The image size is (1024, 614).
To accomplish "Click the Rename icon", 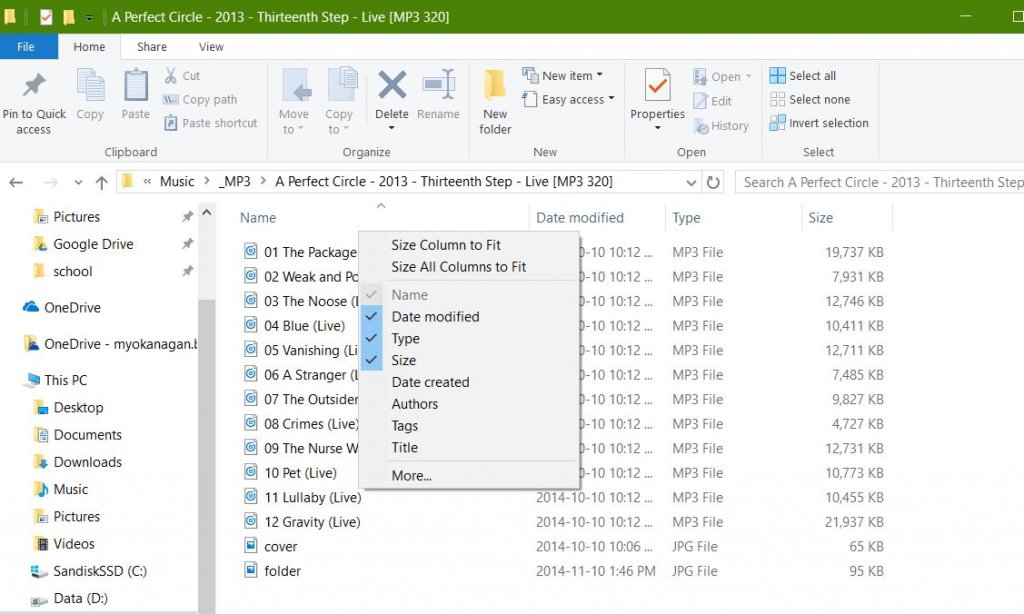I will click(438, 86).
